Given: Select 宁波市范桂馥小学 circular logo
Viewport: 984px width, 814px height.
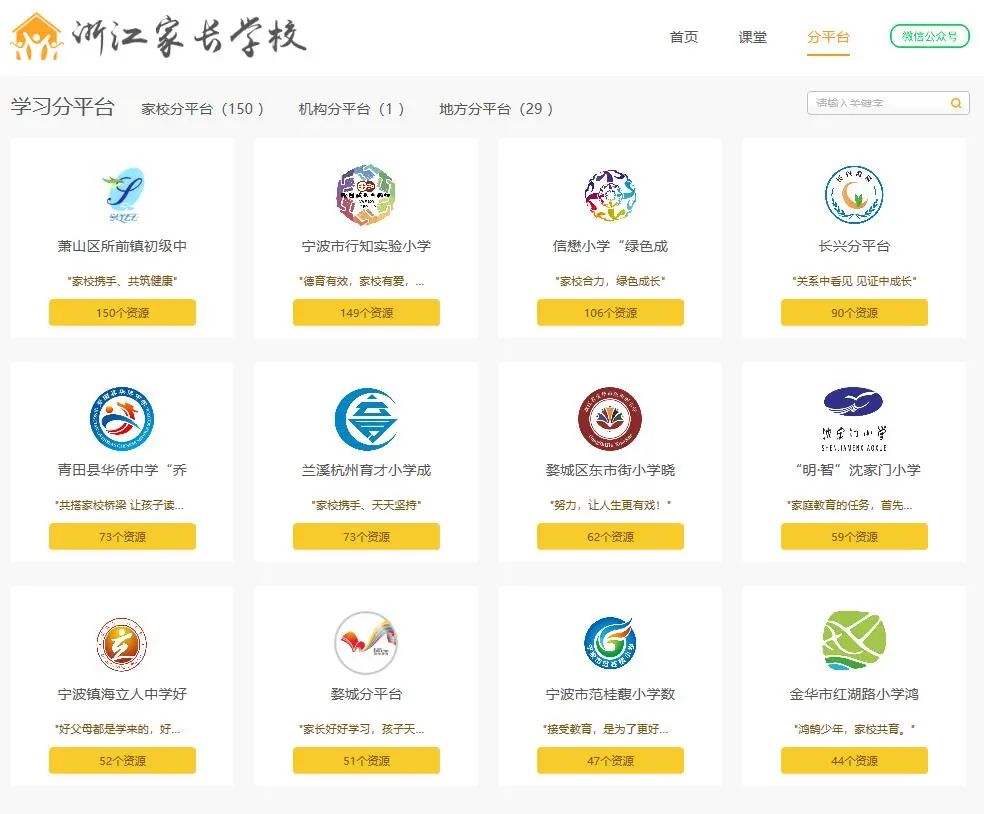Looking at the screenshot, I should [x=610, y=643].
